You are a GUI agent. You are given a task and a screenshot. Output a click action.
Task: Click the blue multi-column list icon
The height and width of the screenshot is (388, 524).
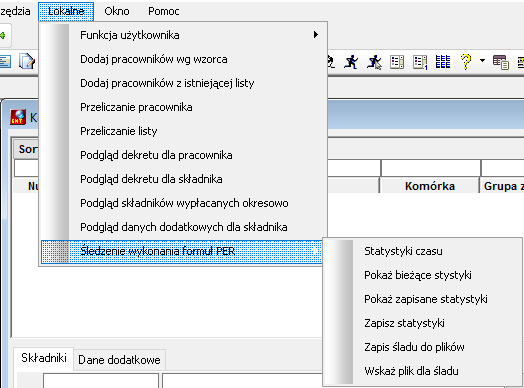point(443,62)
